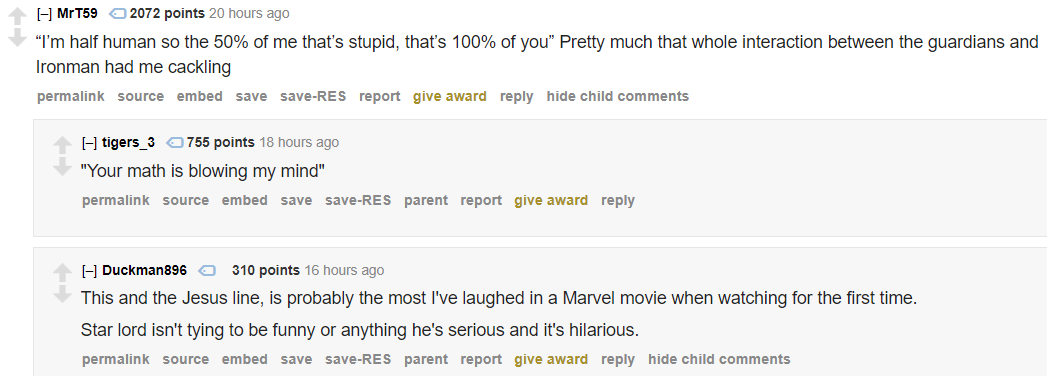1047x376 pixels.
Task: Collapse MrT59's comment thread
Action: [44, 13]
